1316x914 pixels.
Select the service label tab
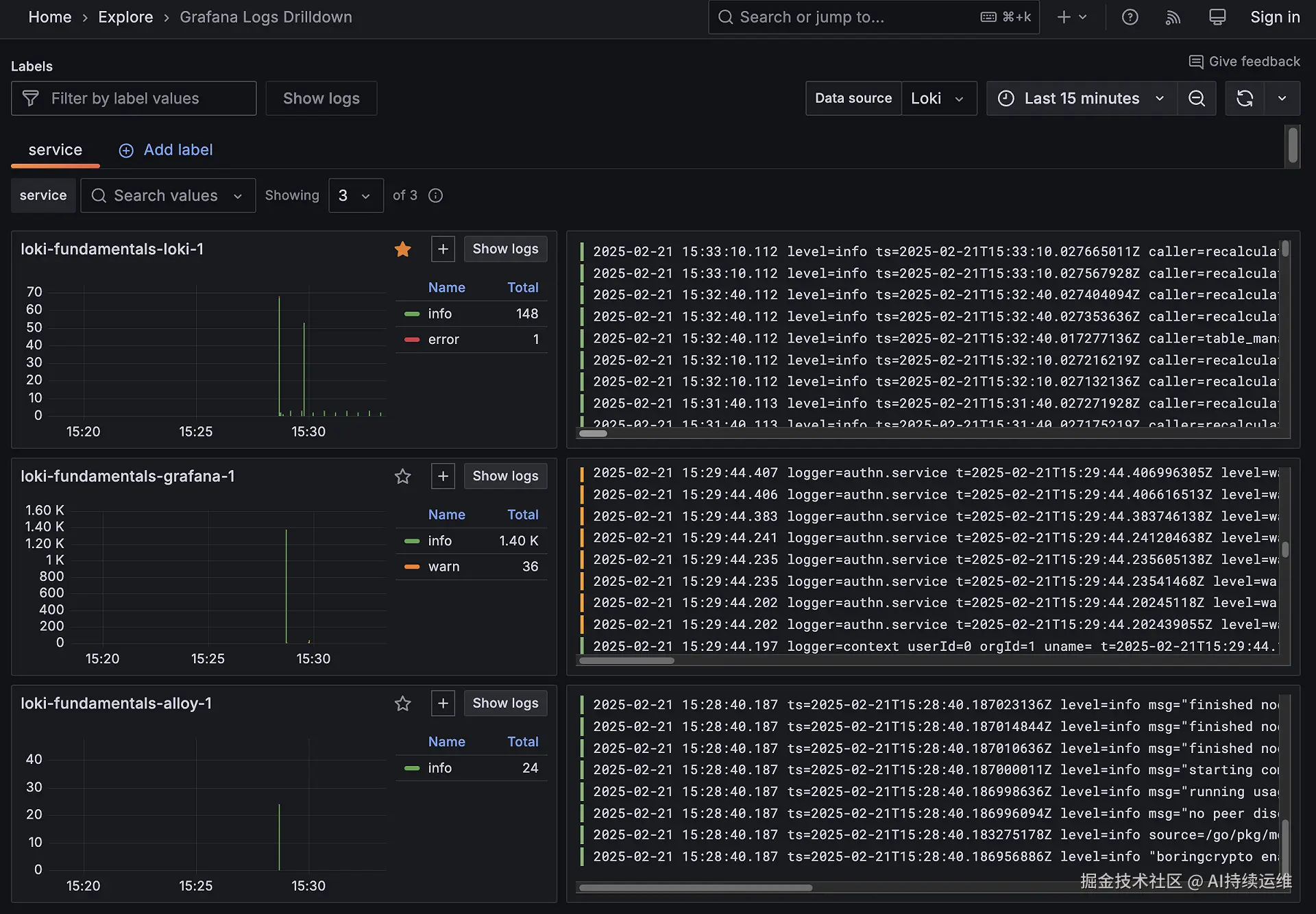click(55, 150)
